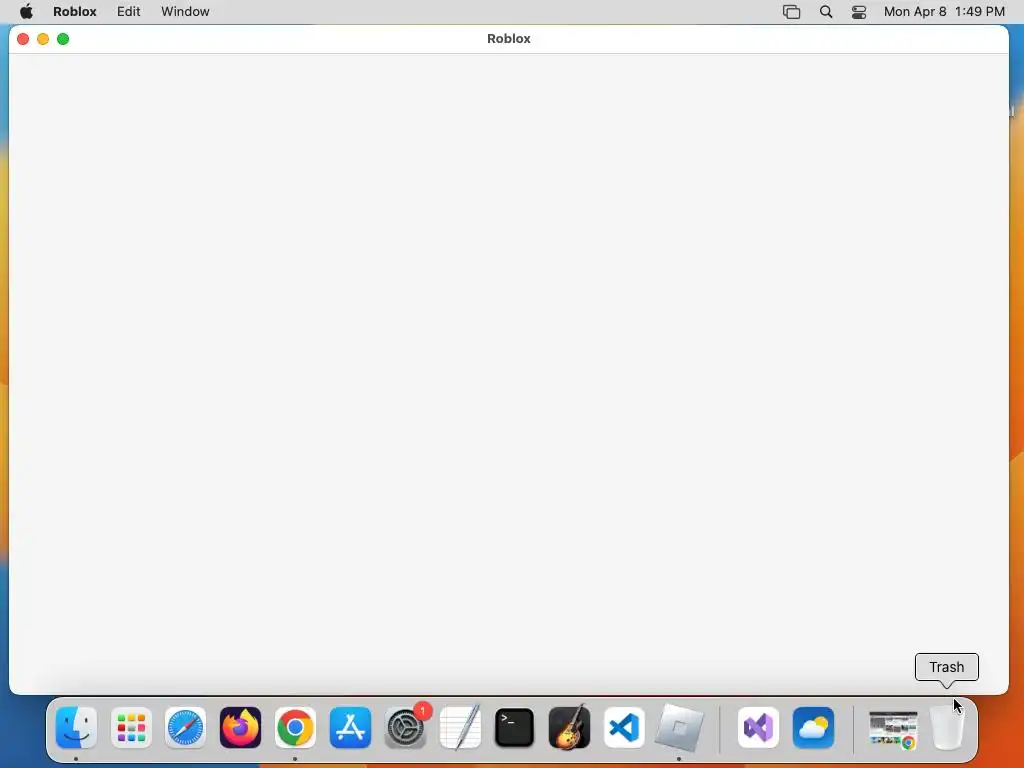
Task: Open Visual Studio Code in the Dock
Action: (624, 728)
